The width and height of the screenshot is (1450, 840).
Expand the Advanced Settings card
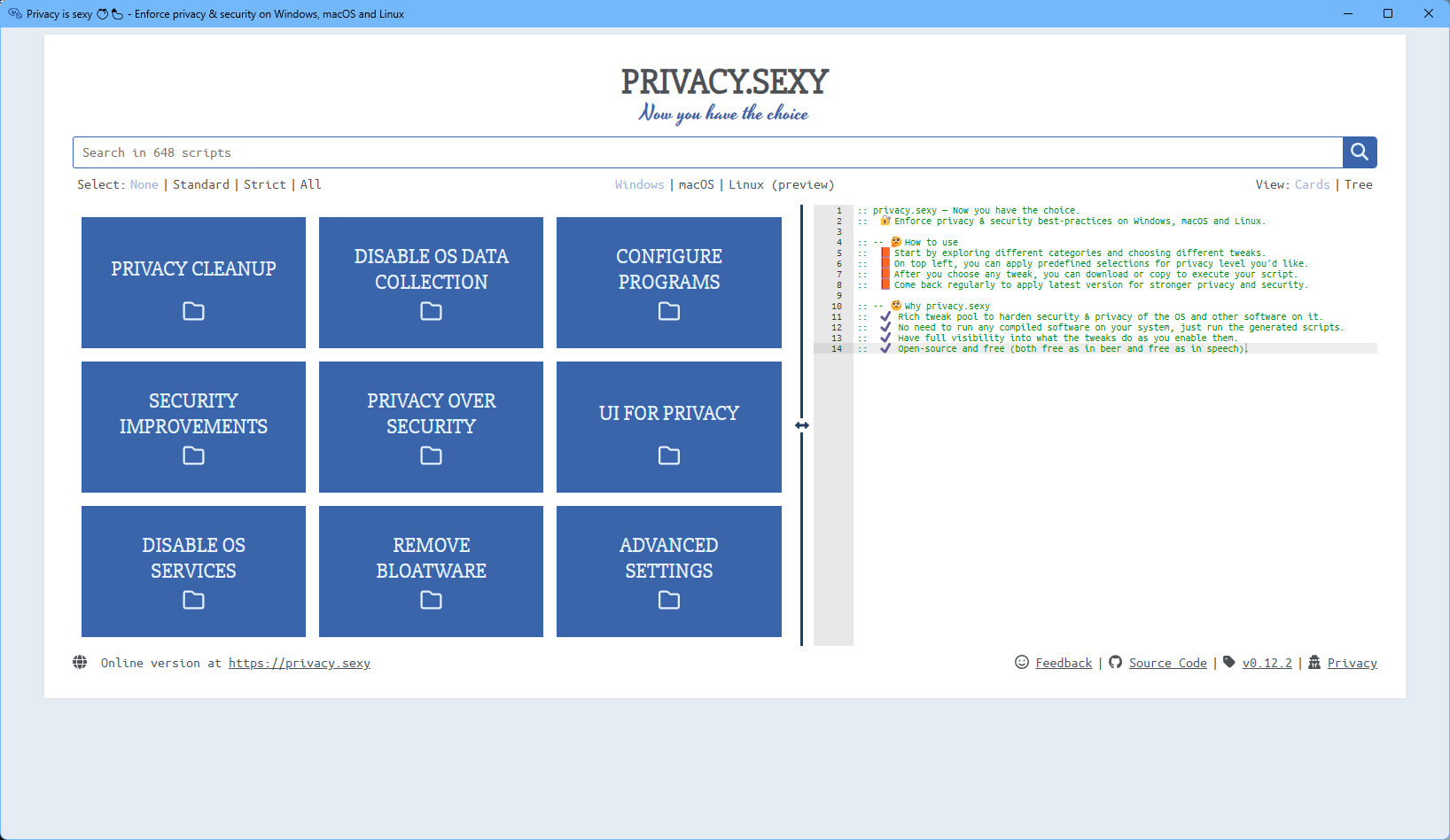[669, 572]
